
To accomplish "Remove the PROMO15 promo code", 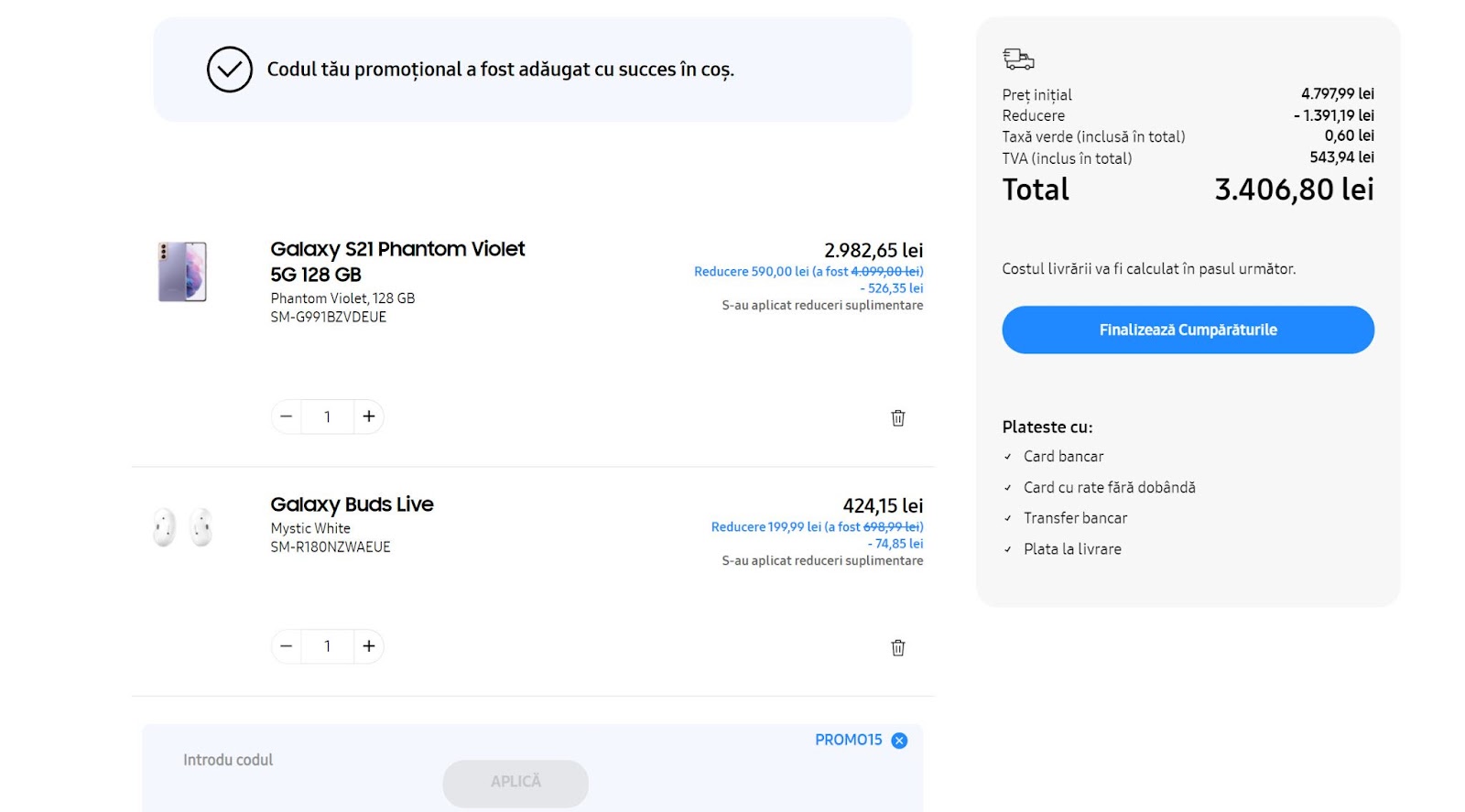I will point(899,741).
